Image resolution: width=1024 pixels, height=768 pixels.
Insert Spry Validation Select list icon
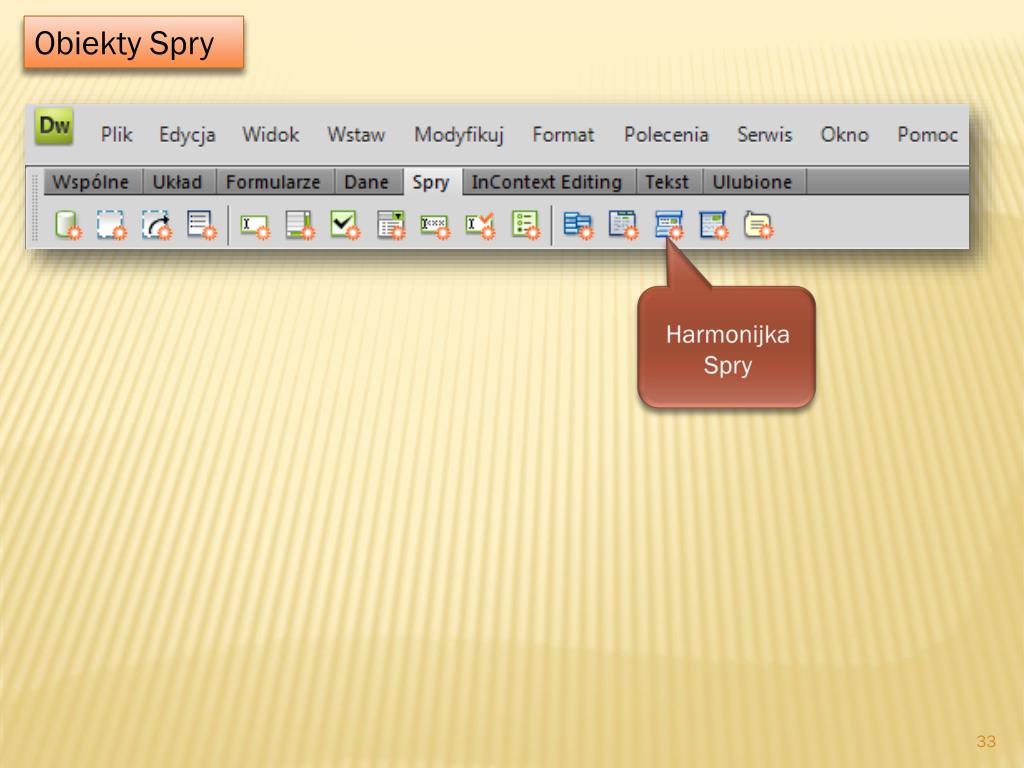tap(391, 225)
